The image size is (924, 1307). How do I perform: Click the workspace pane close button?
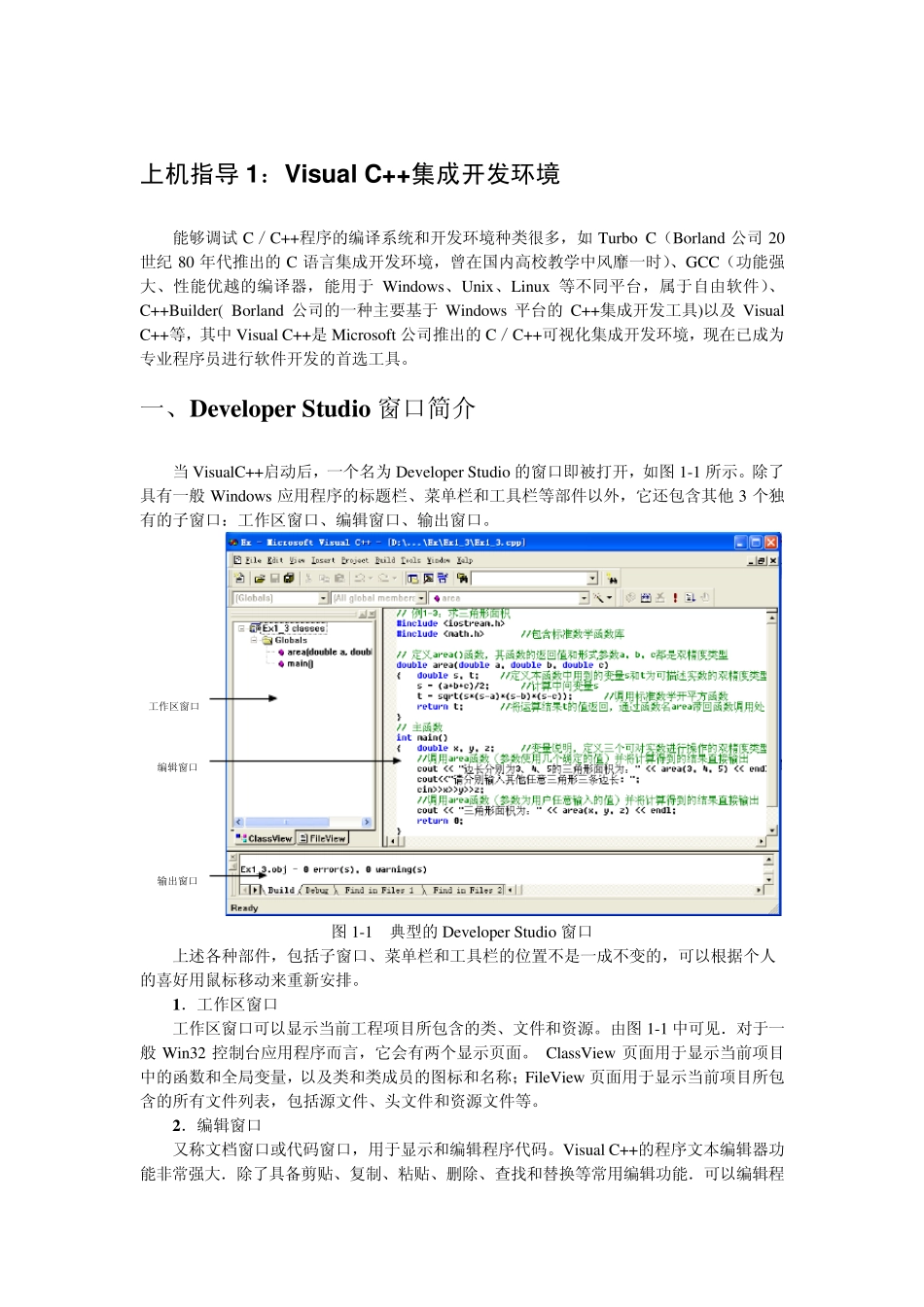coord(371,615)
